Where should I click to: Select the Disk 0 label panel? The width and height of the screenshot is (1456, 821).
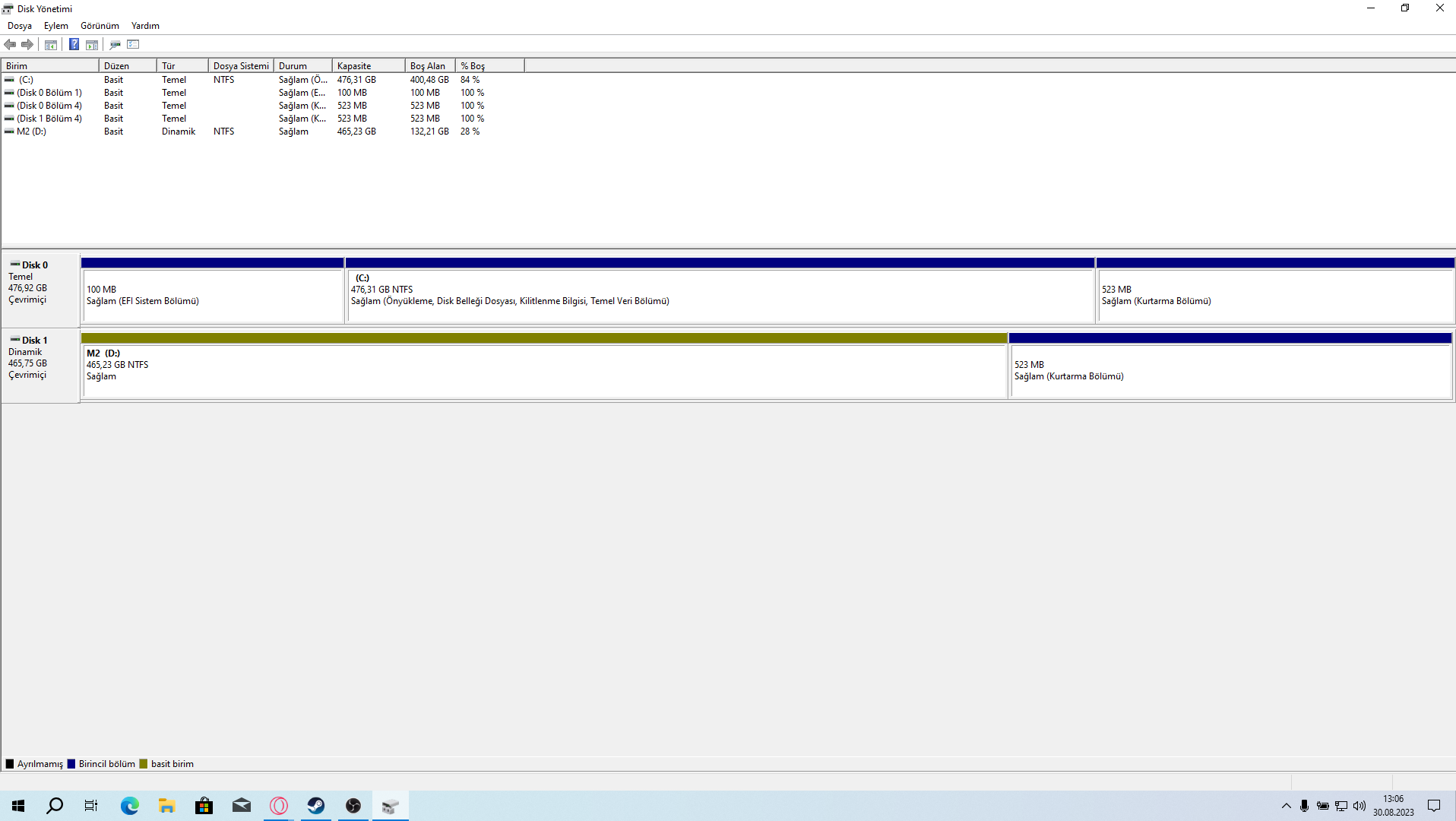(x=40, y=290)
